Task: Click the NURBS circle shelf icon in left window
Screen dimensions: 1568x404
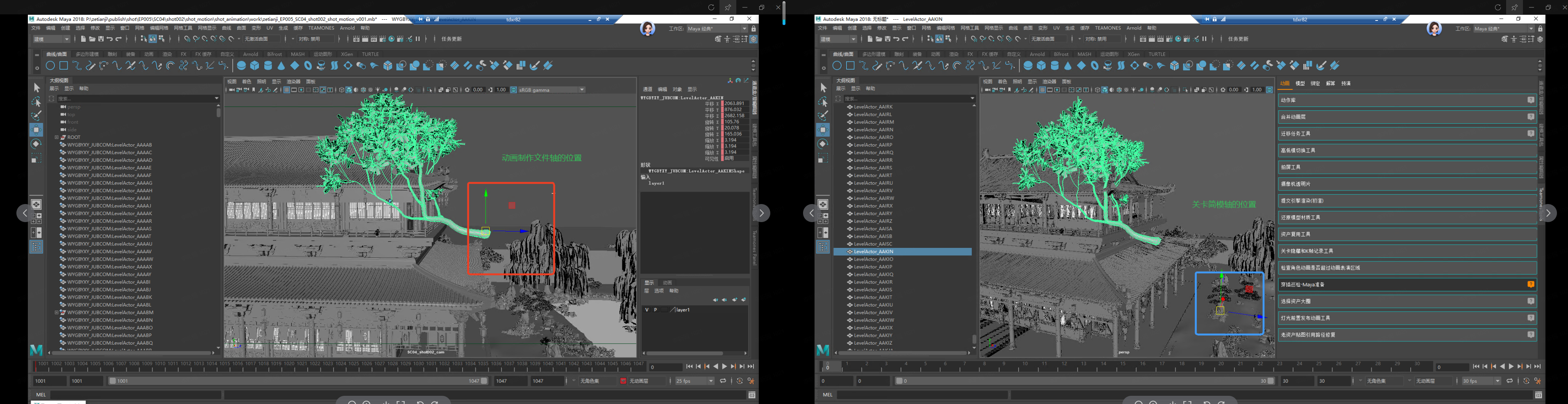Action: tap(50, 66)
